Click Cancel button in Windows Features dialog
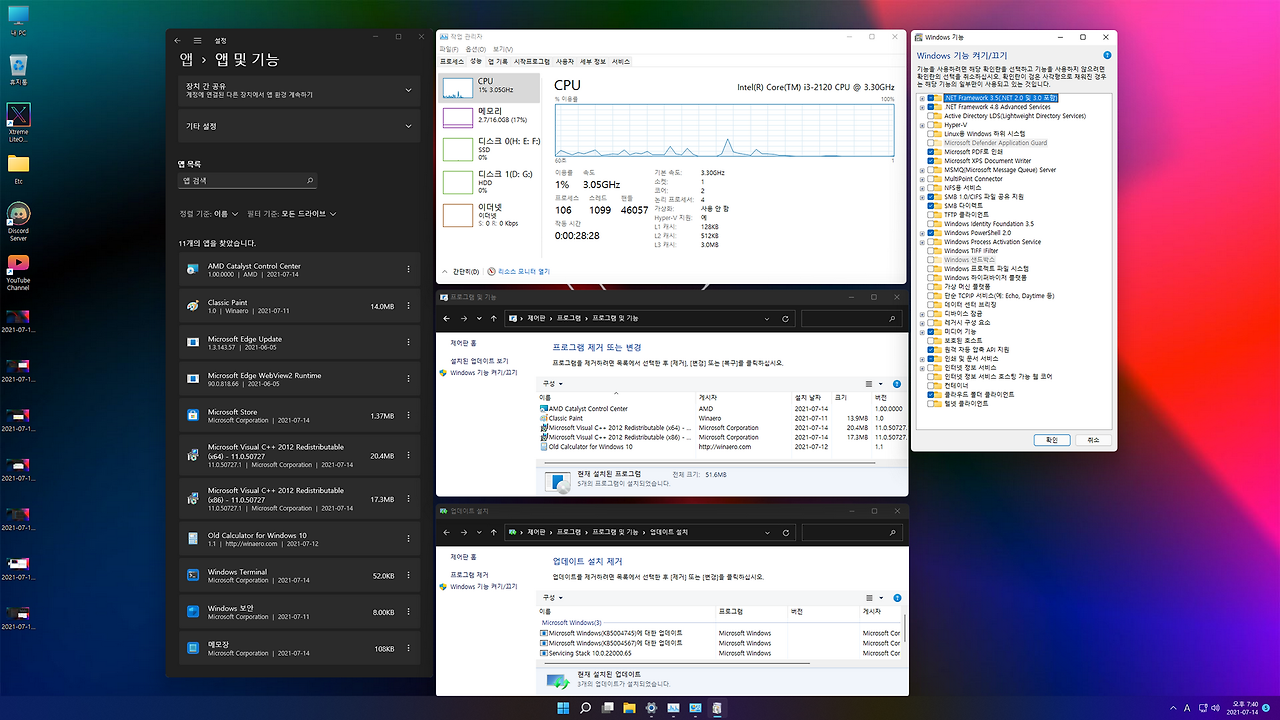The image size is (1280, 720). click(x=1093, y=440)
